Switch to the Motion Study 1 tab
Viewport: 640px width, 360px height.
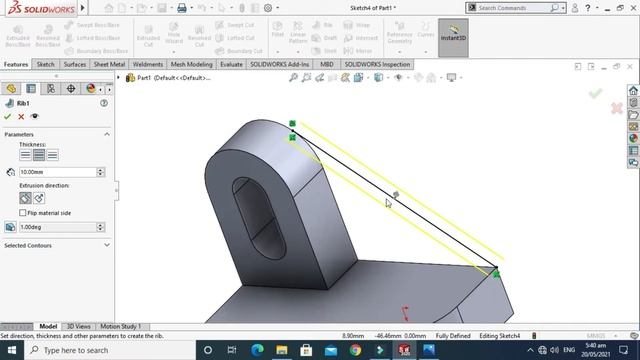pos(121,326)
